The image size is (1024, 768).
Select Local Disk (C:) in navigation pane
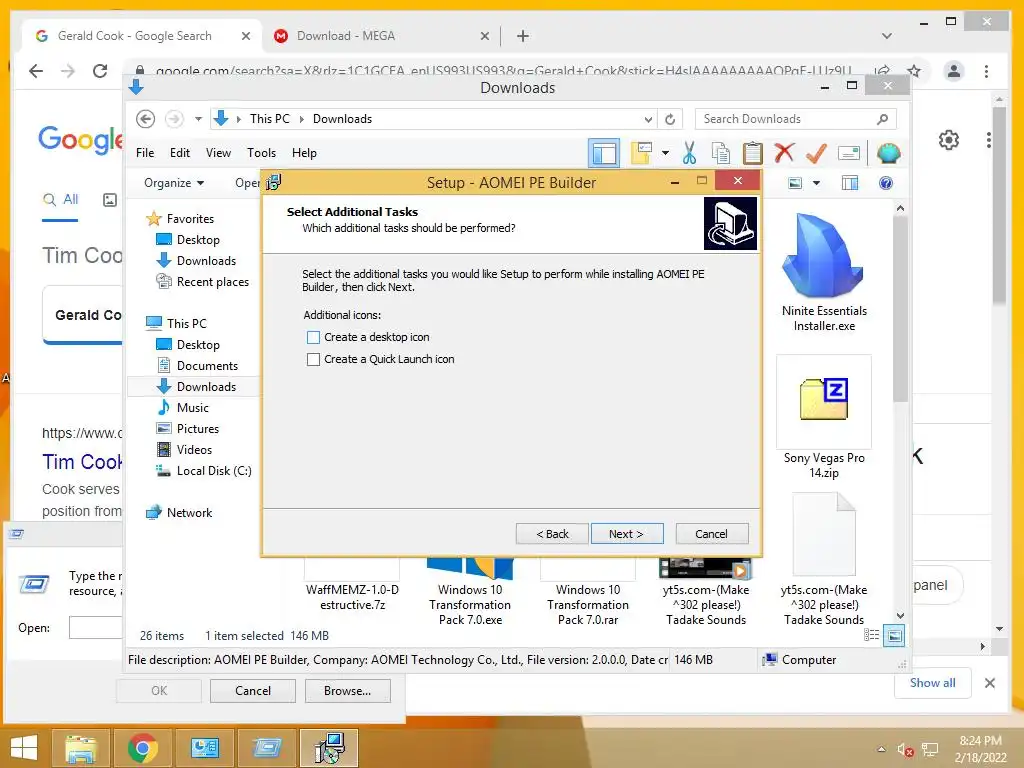pyautogui.click(x=214, y=471)
